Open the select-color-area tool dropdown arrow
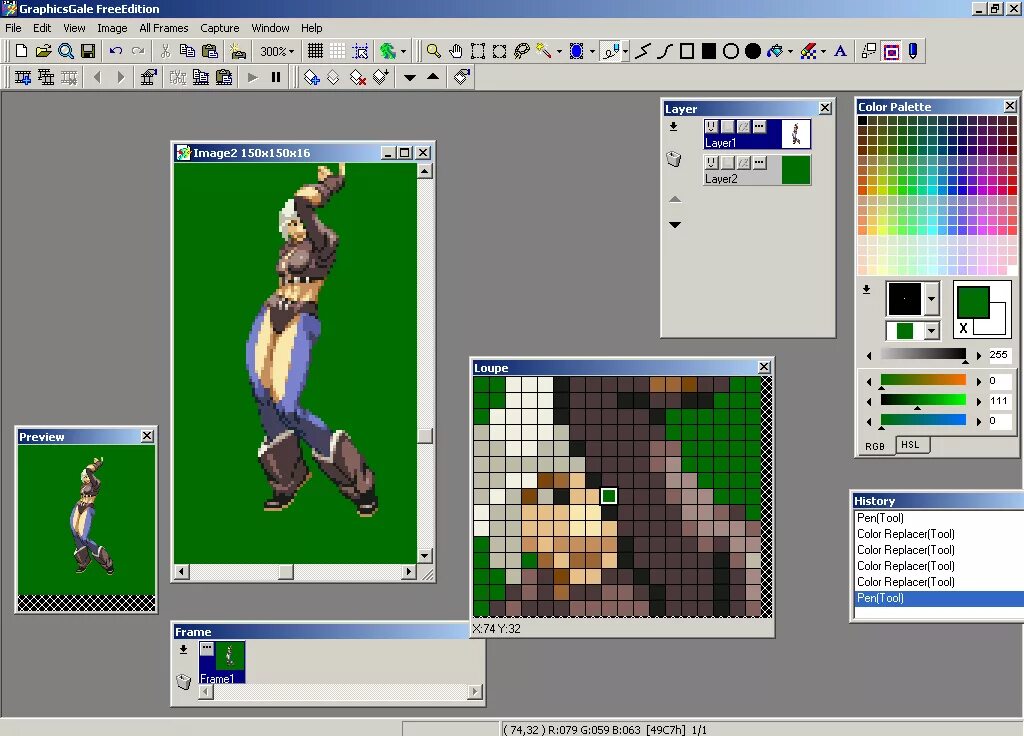 (592, 51)
